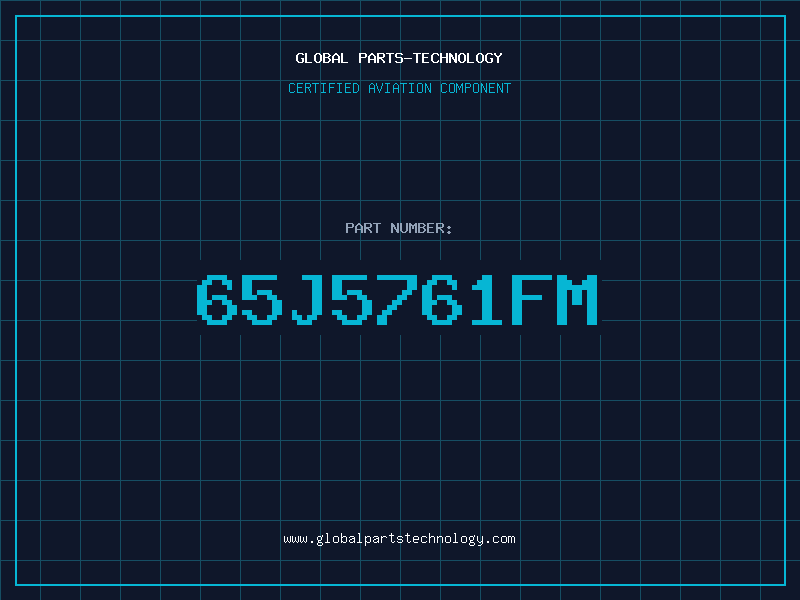
Task: Click the digit 7 in the part number
Action: click(397, 299)
